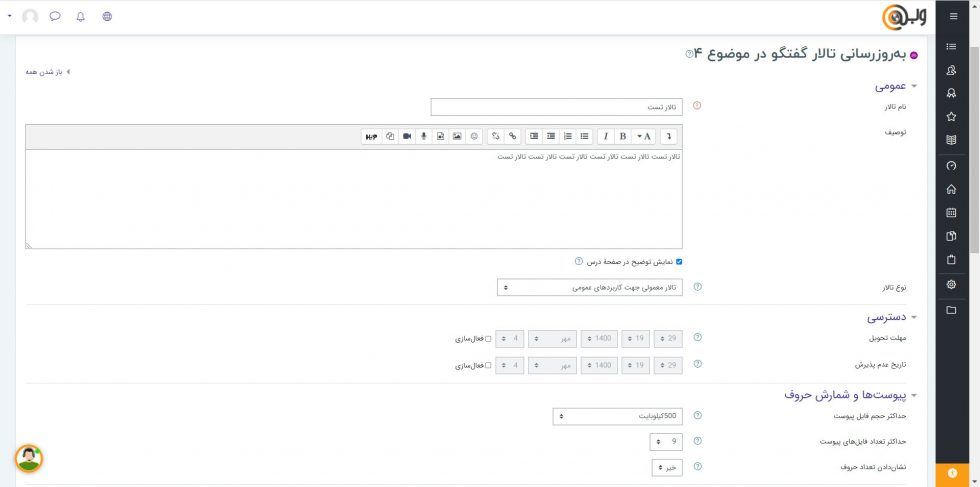The width and height of the screenshot is (980, 487).
Task: Click the 'باز شدن همه' expand all link
Action: tap(50, 72)
